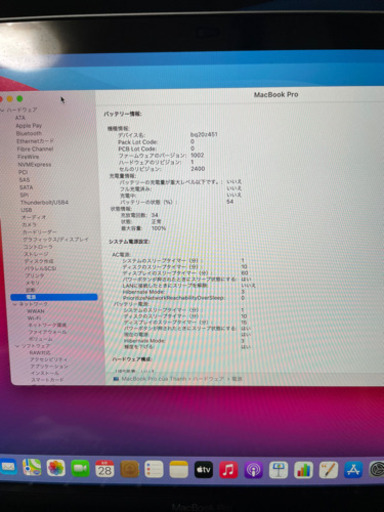Select Bluetooth in the sidebar
384x512 pixels.
point(29,133)
